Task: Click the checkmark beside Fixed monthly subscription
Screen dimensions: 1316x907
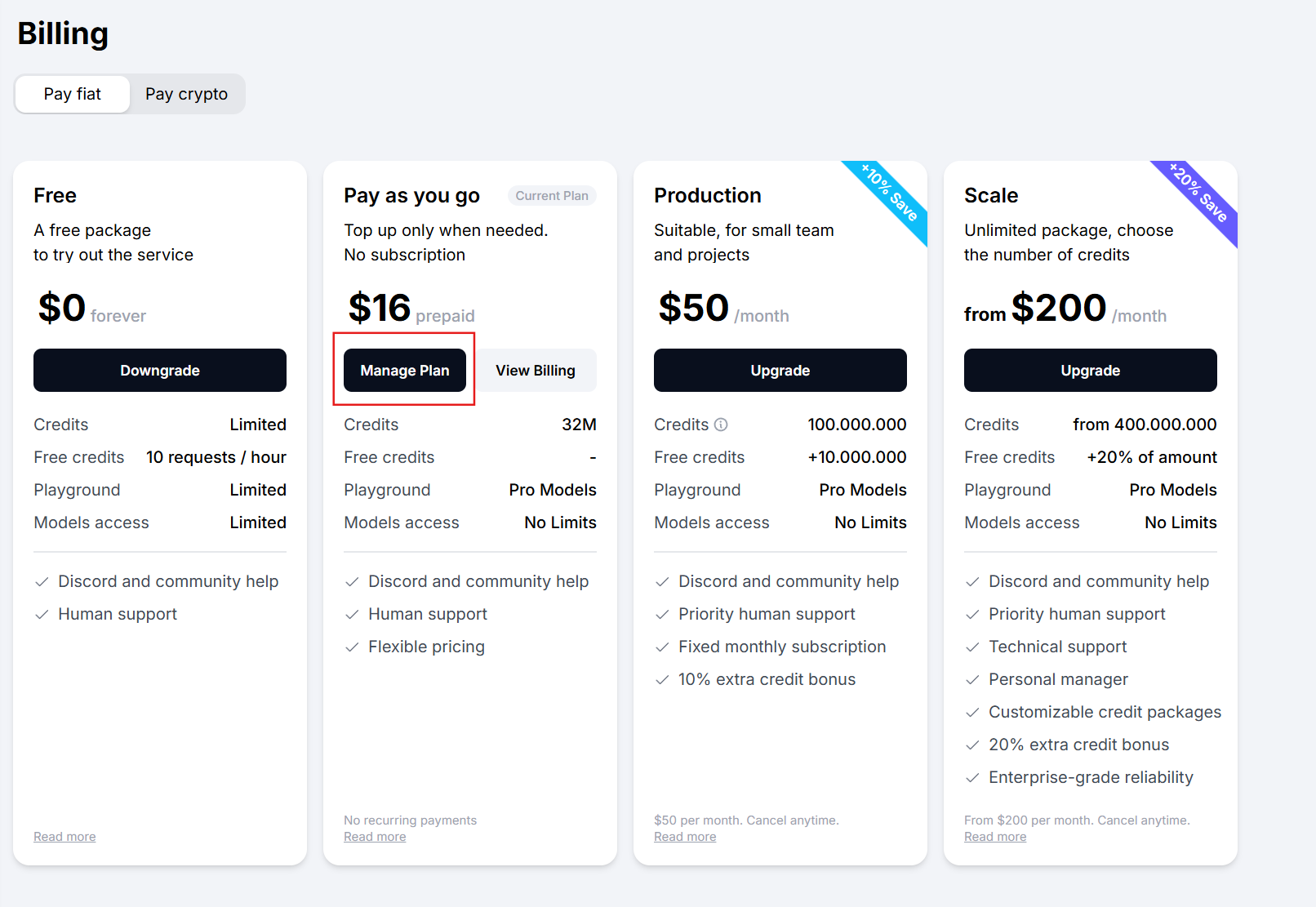Action: 662,647
